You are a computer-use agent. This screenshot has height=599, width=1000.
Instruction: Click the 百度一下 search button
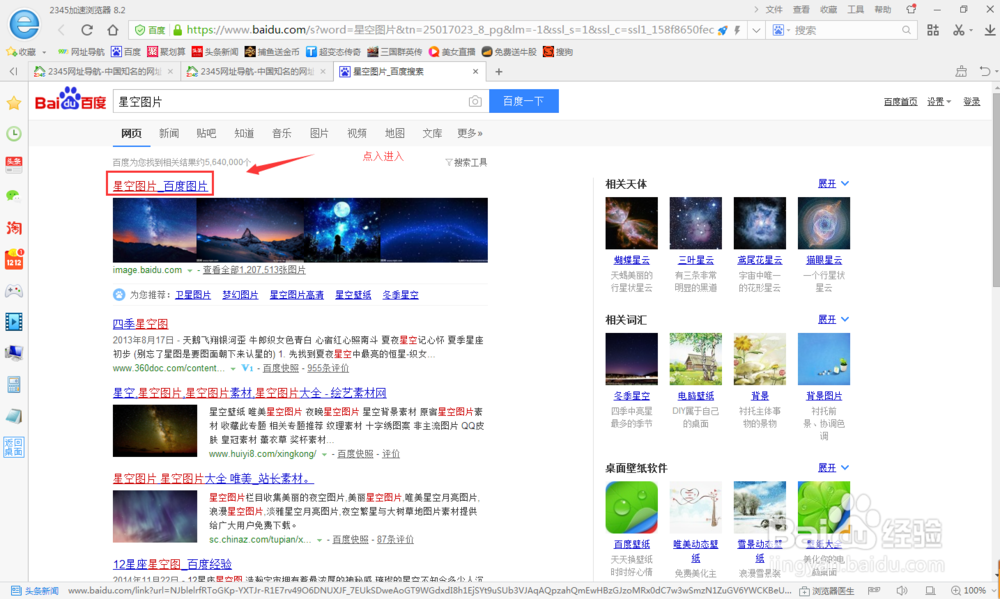524,101
